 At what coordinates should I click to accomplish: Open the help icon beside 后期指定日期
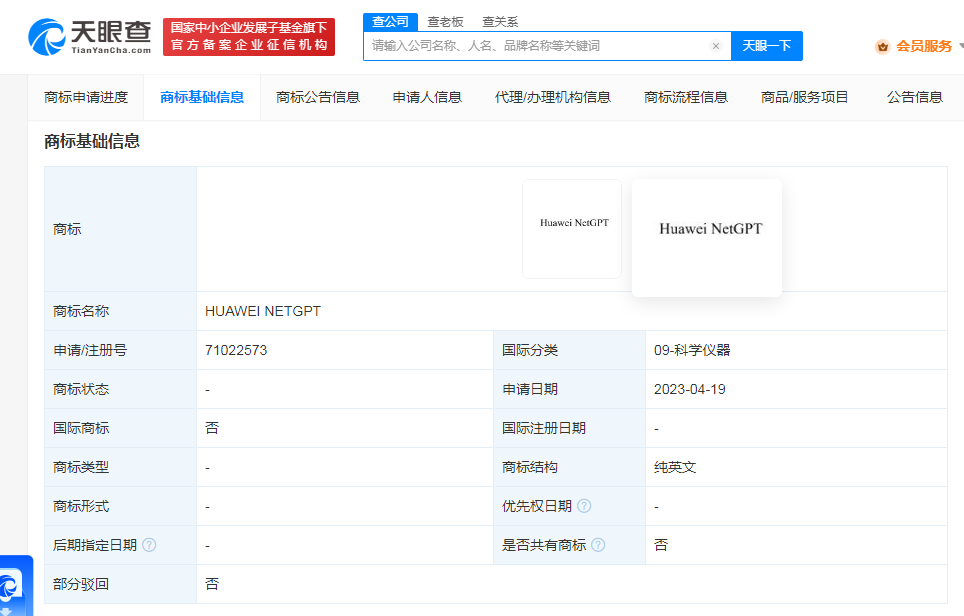pos(151,543)
